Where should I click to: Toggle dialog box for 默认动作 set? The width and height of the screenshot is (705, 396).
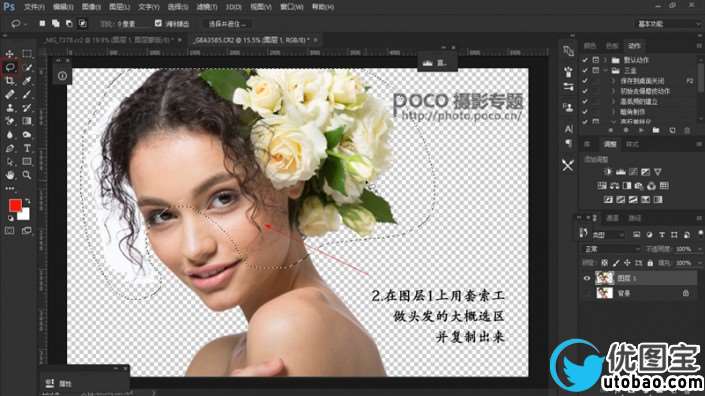pos(596,60)
